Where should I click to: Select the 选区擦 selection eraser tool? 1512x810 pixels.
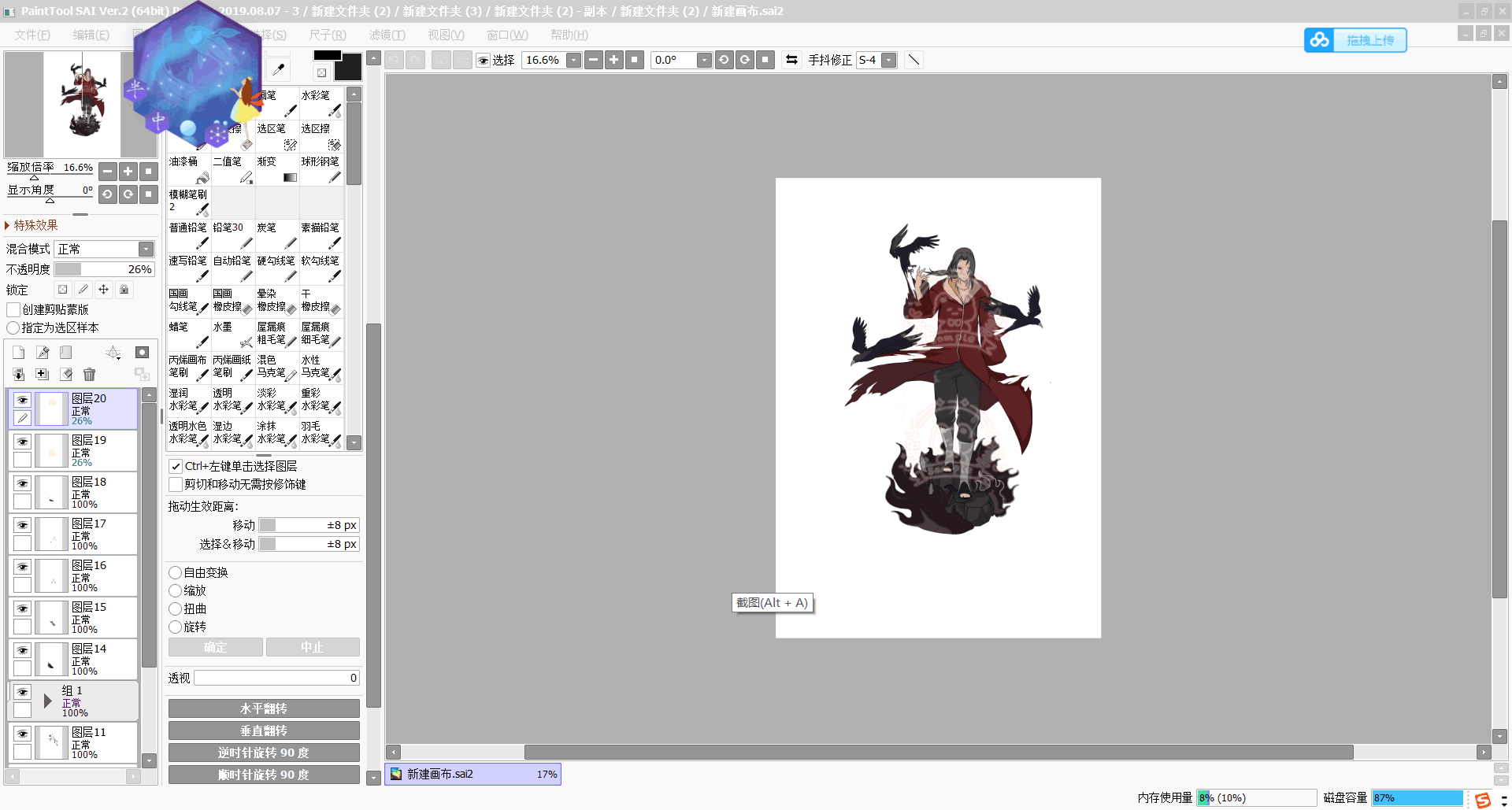[x=321, y=137]
